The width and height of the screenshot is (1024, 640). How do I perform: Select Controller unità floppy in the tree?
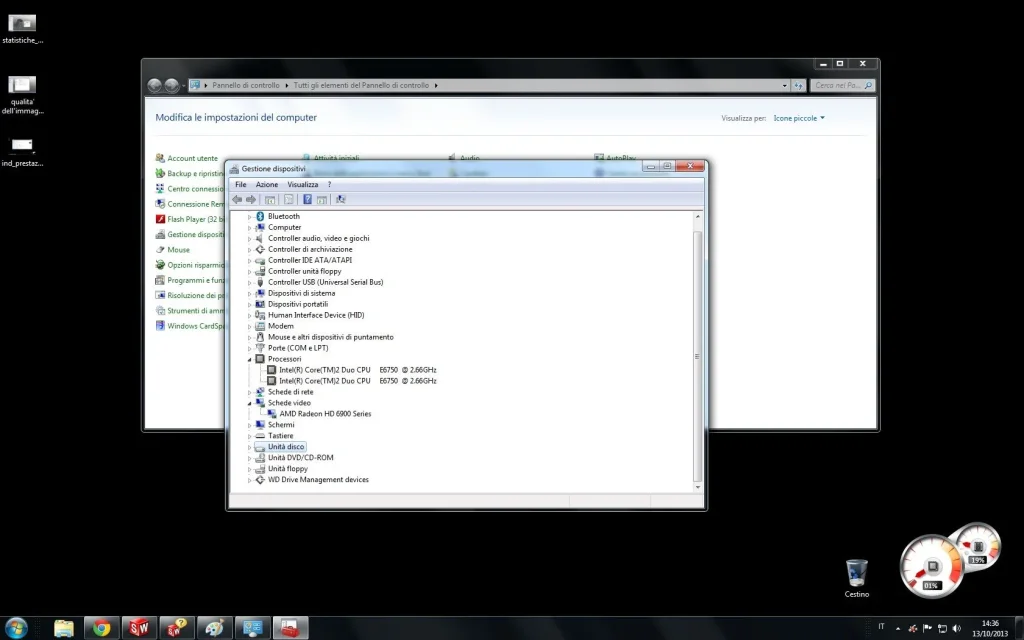tap(304, 271)
